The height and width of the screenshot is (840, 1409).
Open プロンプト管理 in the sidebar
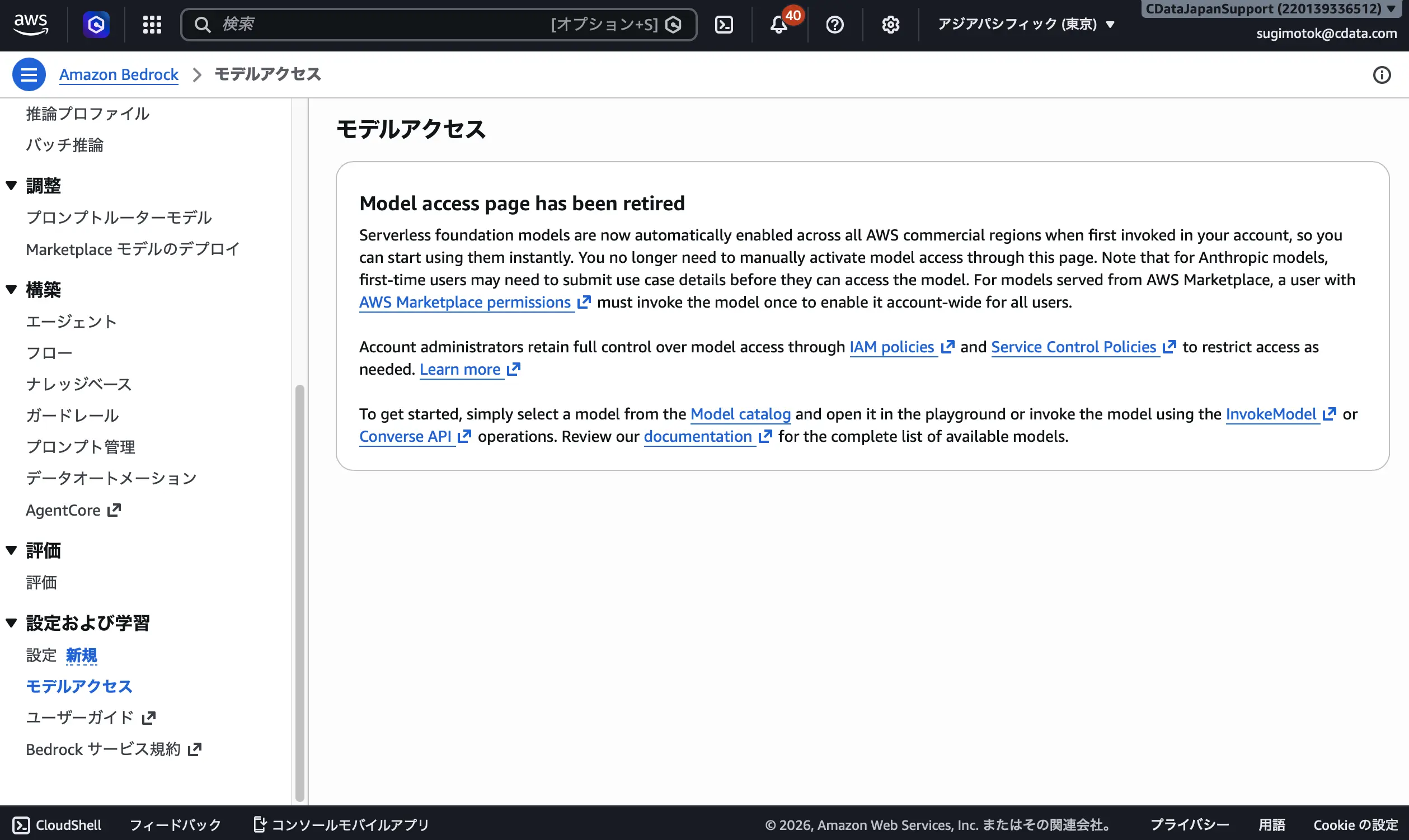[81, 447]
